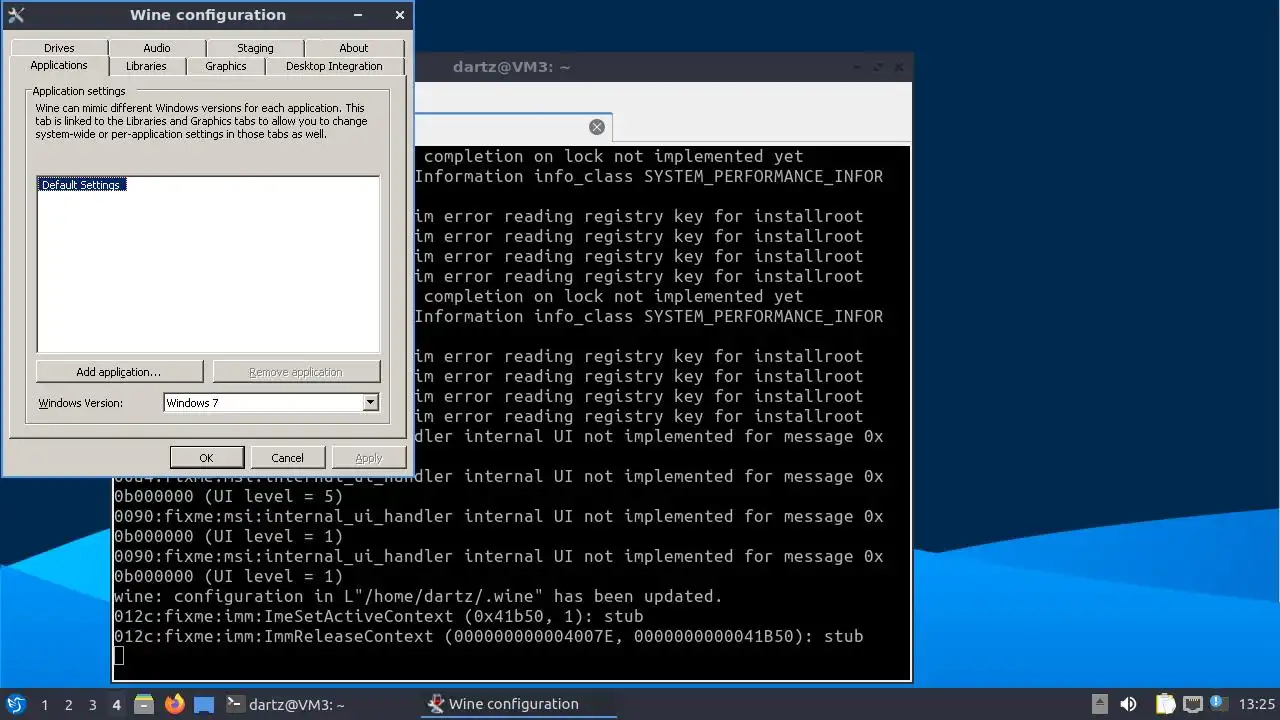This screenshot has width=1280, height=720.
Task: Switch to the Staging tab
Action: click(x=255, y=48)
